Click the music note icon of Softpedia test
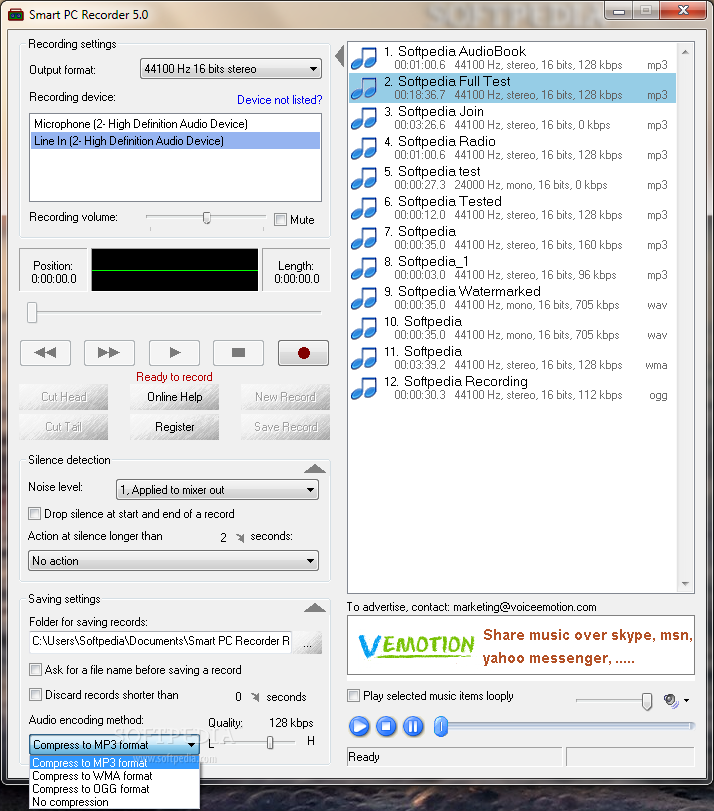The height and width of the screenshot is (811, 714). pos(364,178)
